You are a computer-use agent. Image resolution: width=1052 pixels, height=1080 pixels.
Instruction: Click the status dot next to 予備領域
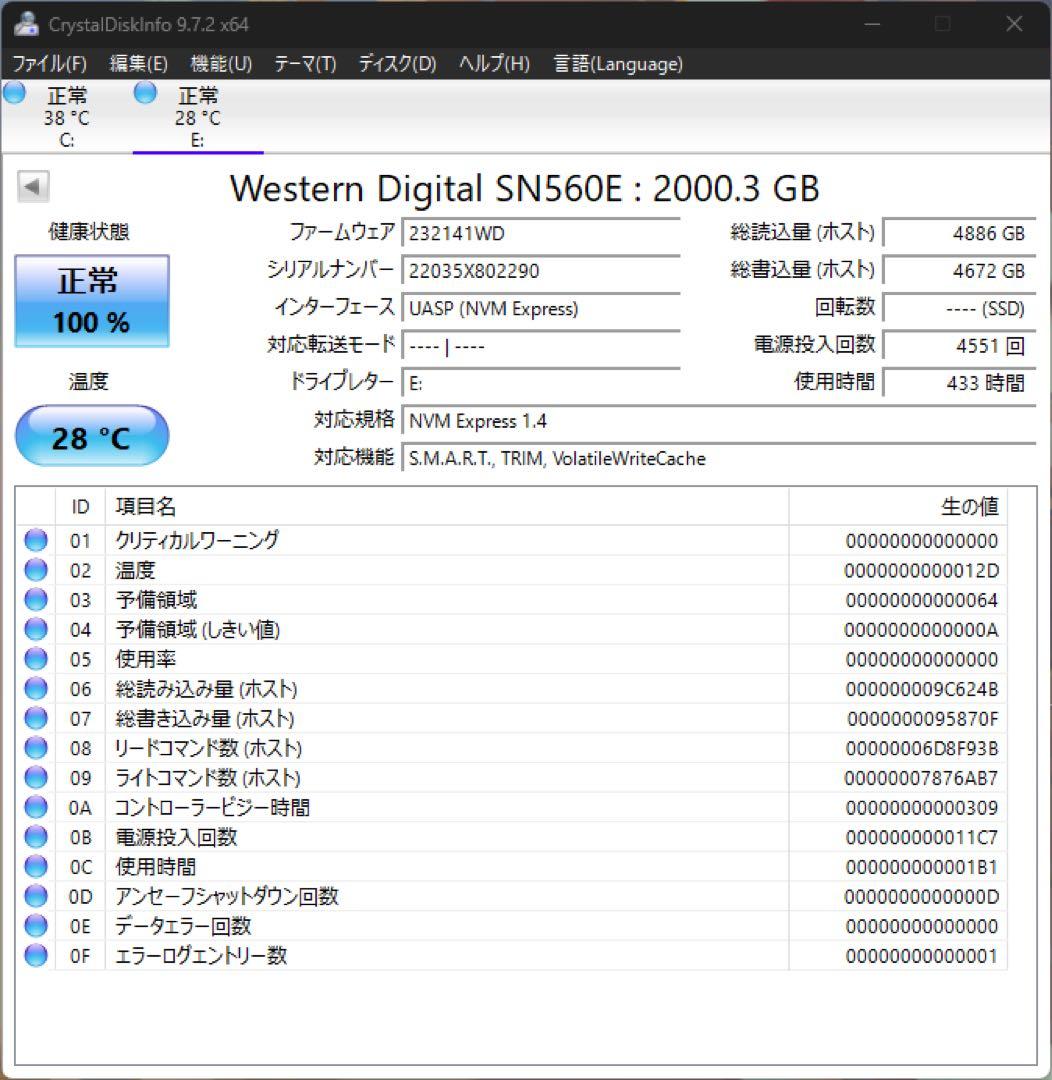click(35, 600)
